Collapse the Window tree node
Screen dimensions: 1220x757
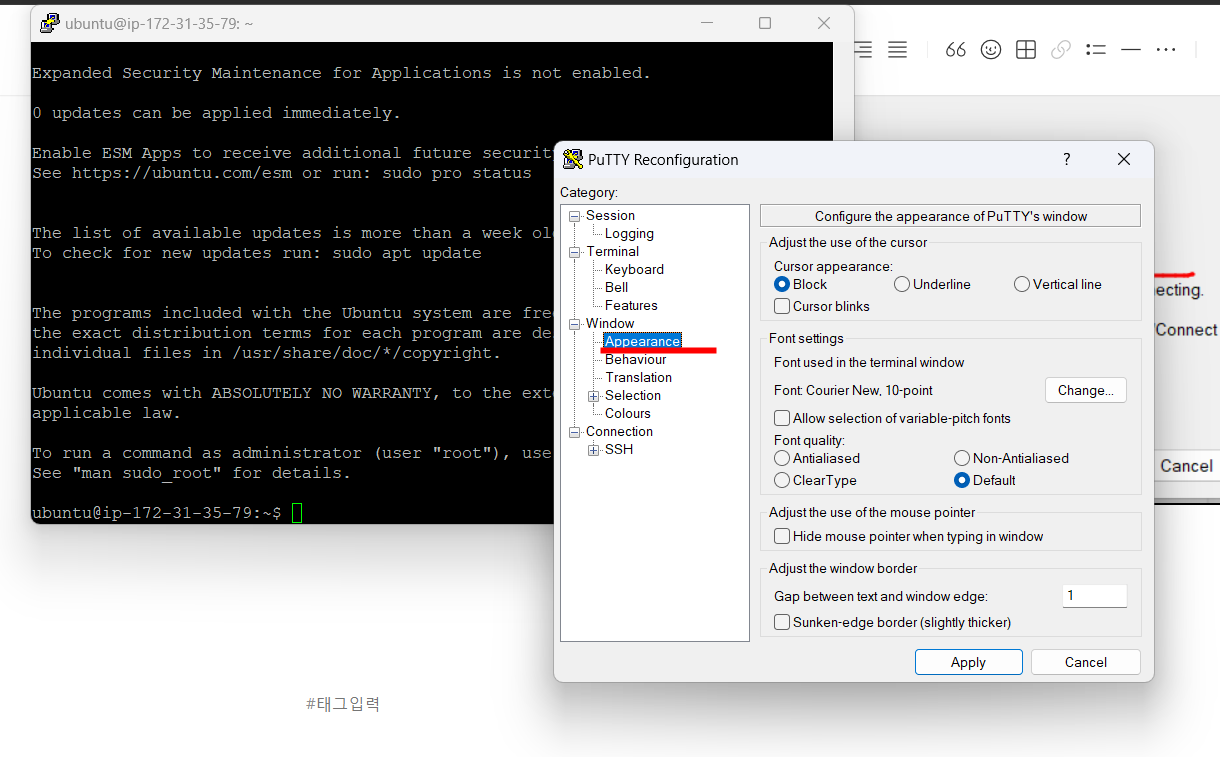575,323
